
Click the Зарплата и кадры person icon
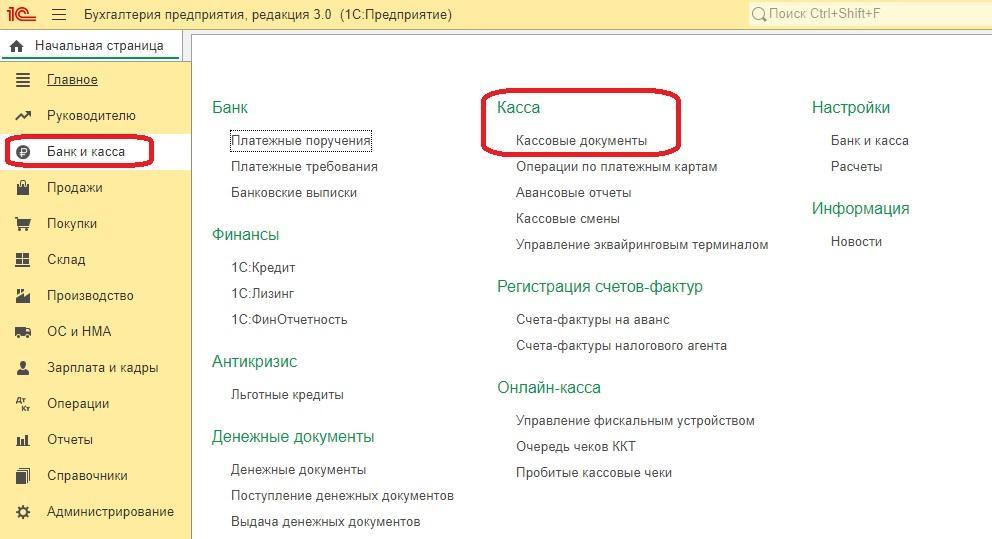click(x=23, y=368)
